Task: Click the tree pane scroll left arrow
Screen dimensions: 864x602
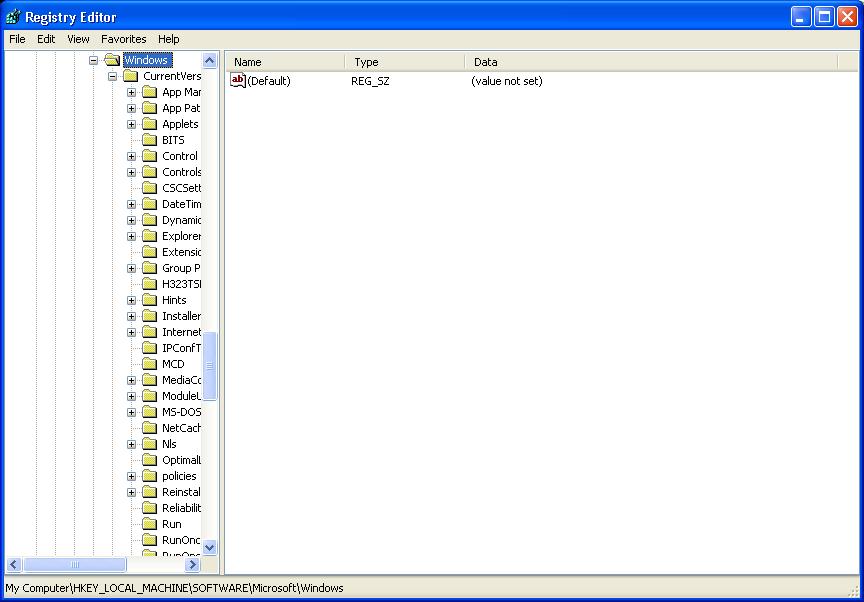Action: pyautogui.click(x=14, y=564)
